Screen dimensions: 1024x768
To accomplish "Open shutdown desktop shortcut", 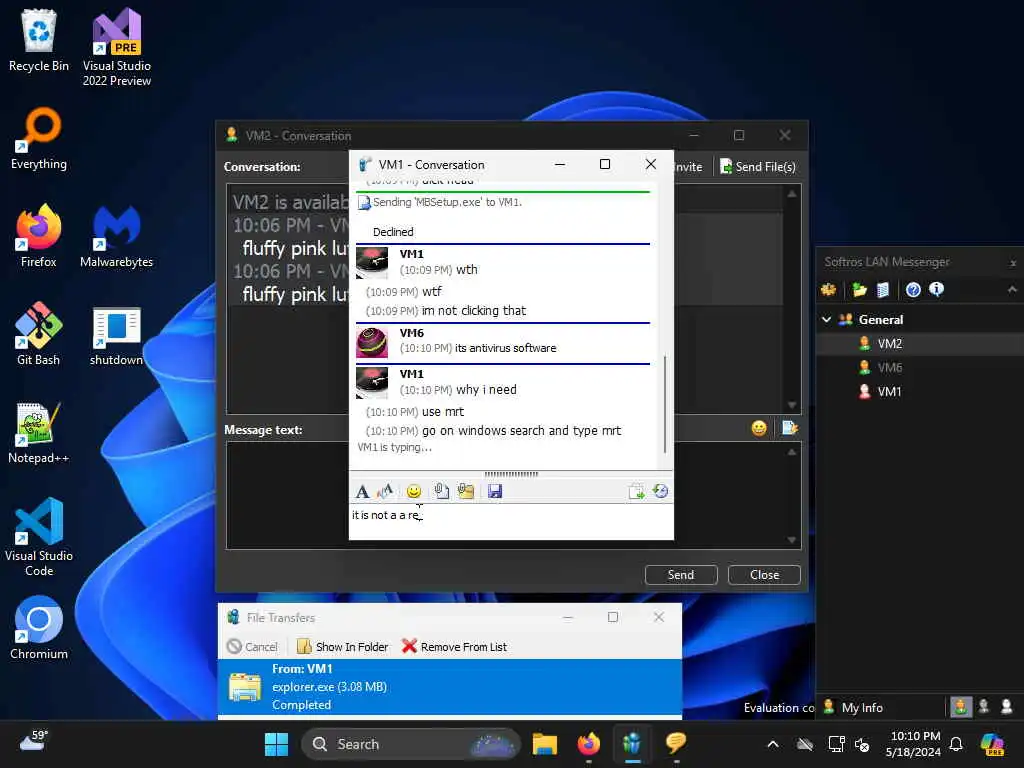I will pyautogui.click(x=116, y=334).
